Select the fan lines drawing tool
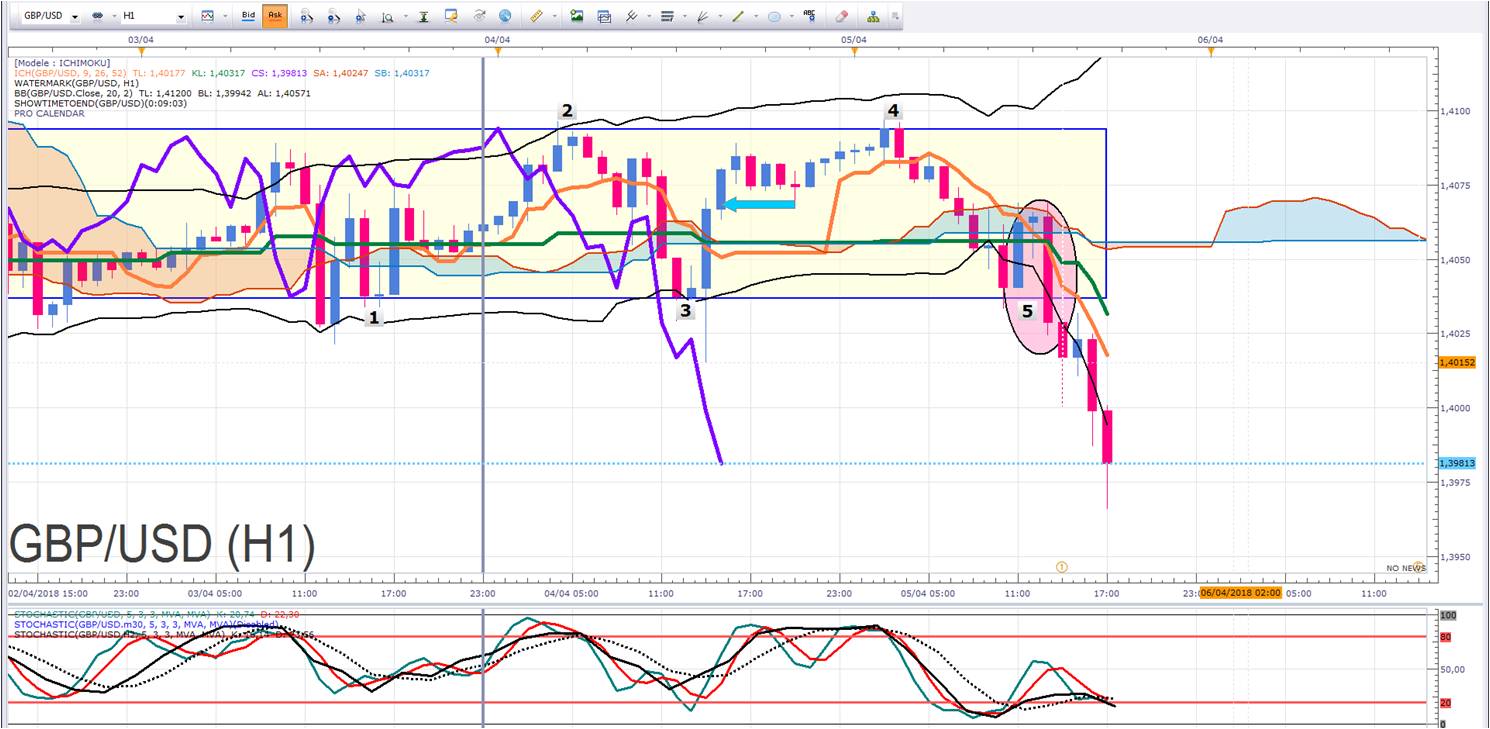1490x729 pixels. coord(703,17)
